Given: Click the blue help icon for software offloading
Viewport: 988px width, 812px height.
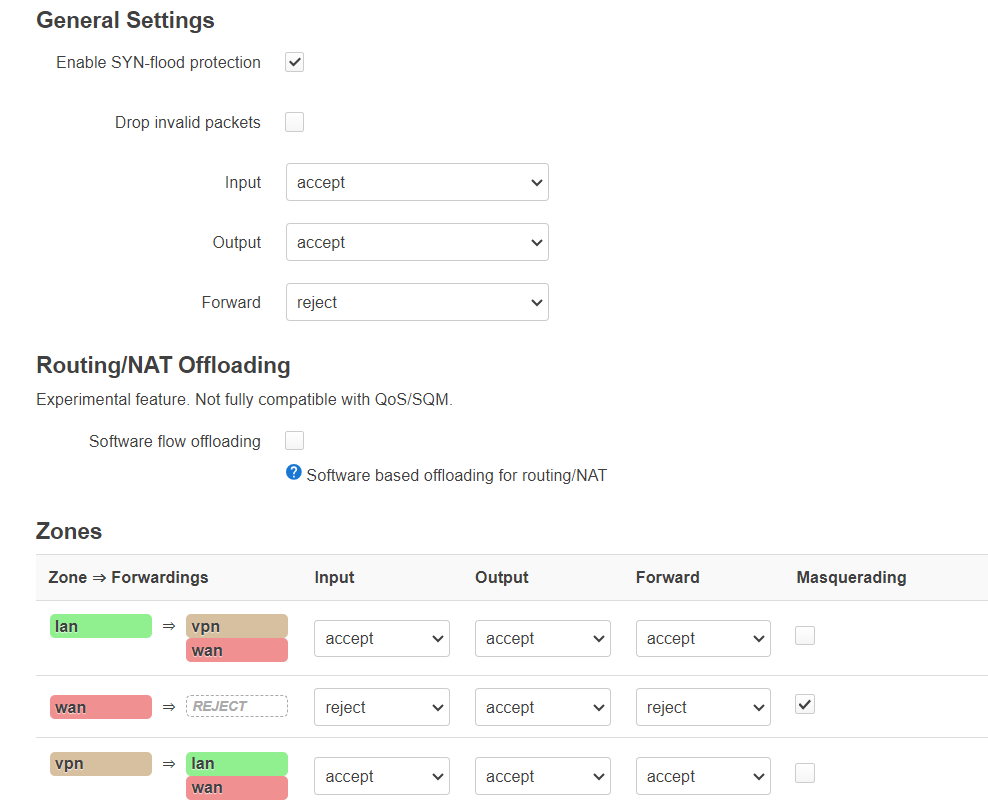Looking at the screenshot, I should pyautogui.click(x=294, y=472).
